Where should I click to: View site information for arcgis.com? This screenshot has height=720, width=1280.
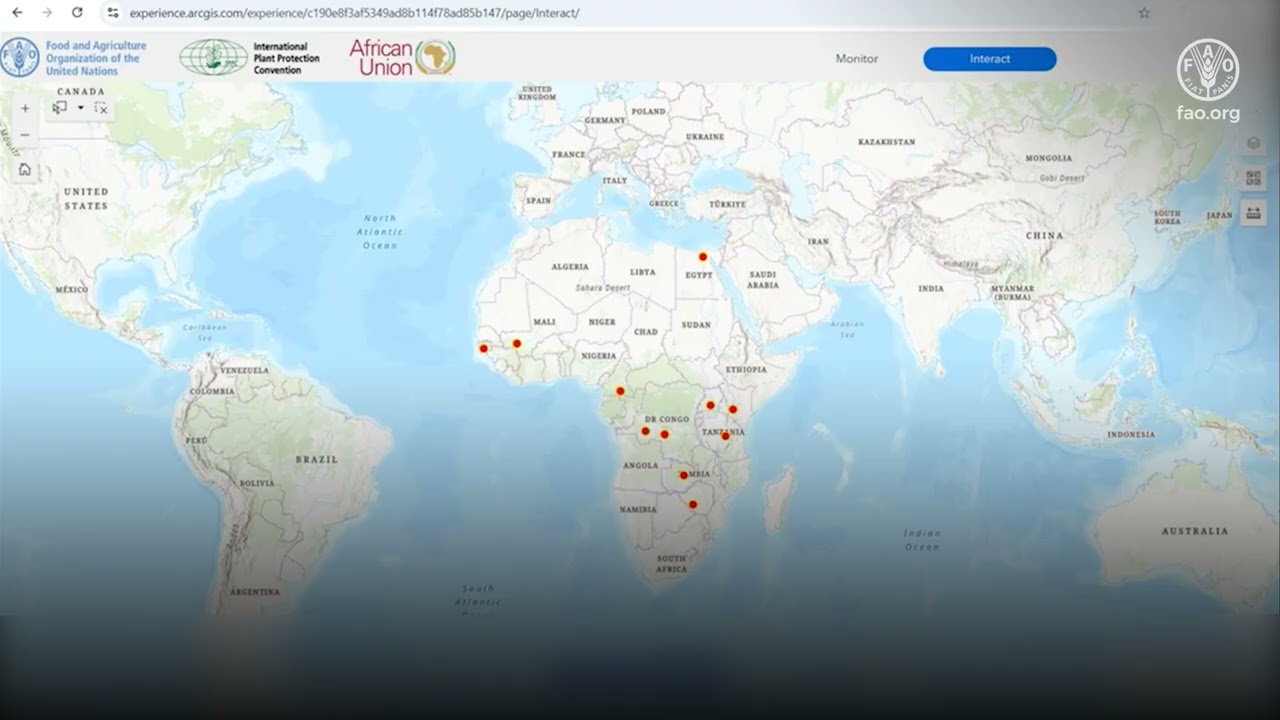tap(113, 13)
